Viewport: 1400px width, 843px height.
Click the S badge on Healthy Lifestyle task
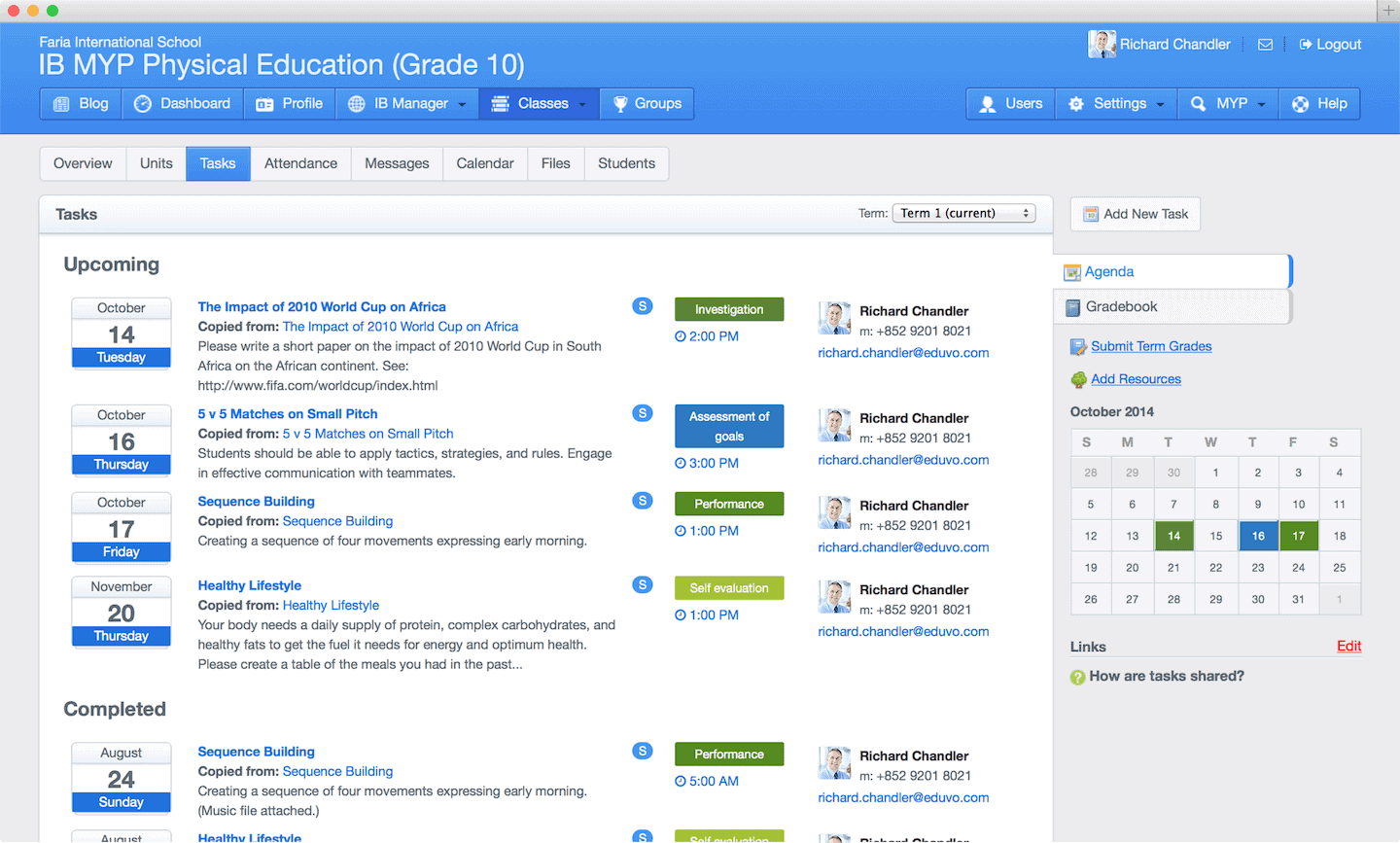point(643,584)
